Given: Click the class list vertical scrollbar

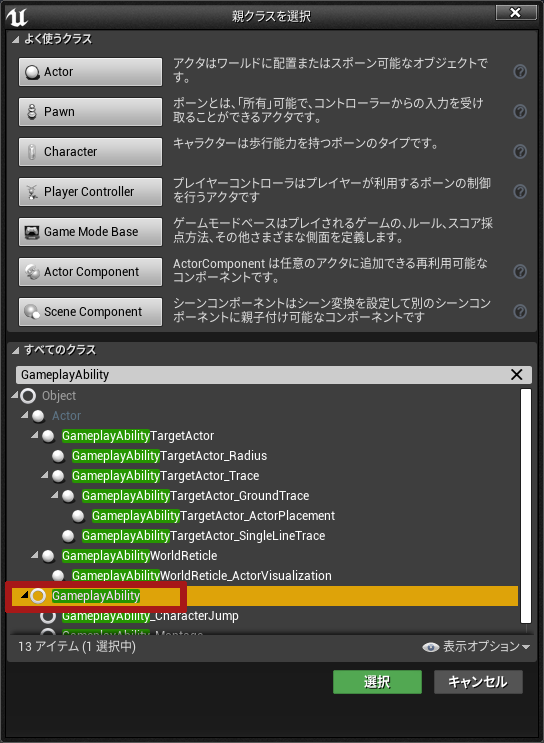Looking at the screenshot, I should coord(526,506).
